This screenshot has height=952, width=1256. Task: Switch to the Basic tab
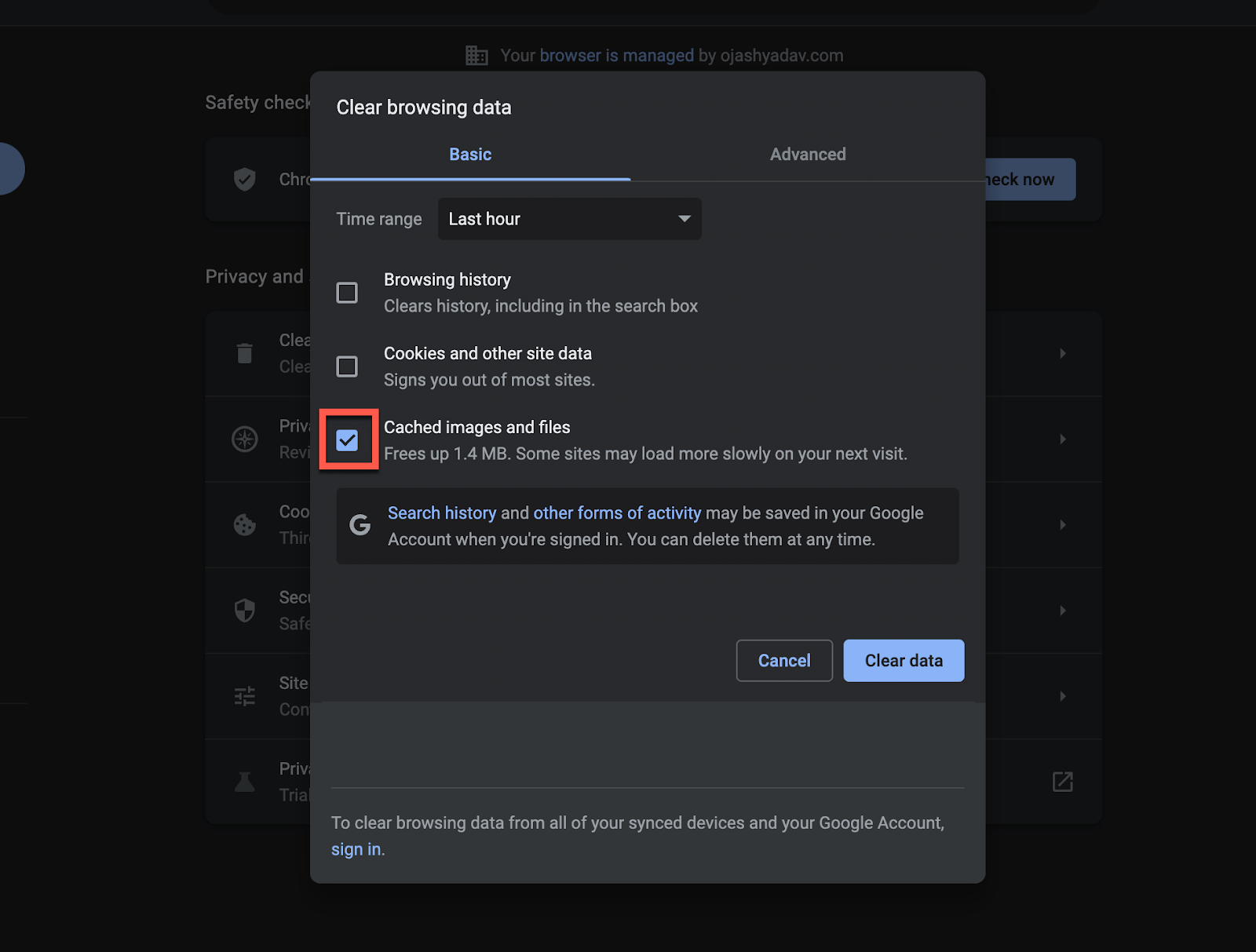coord(470,155)
